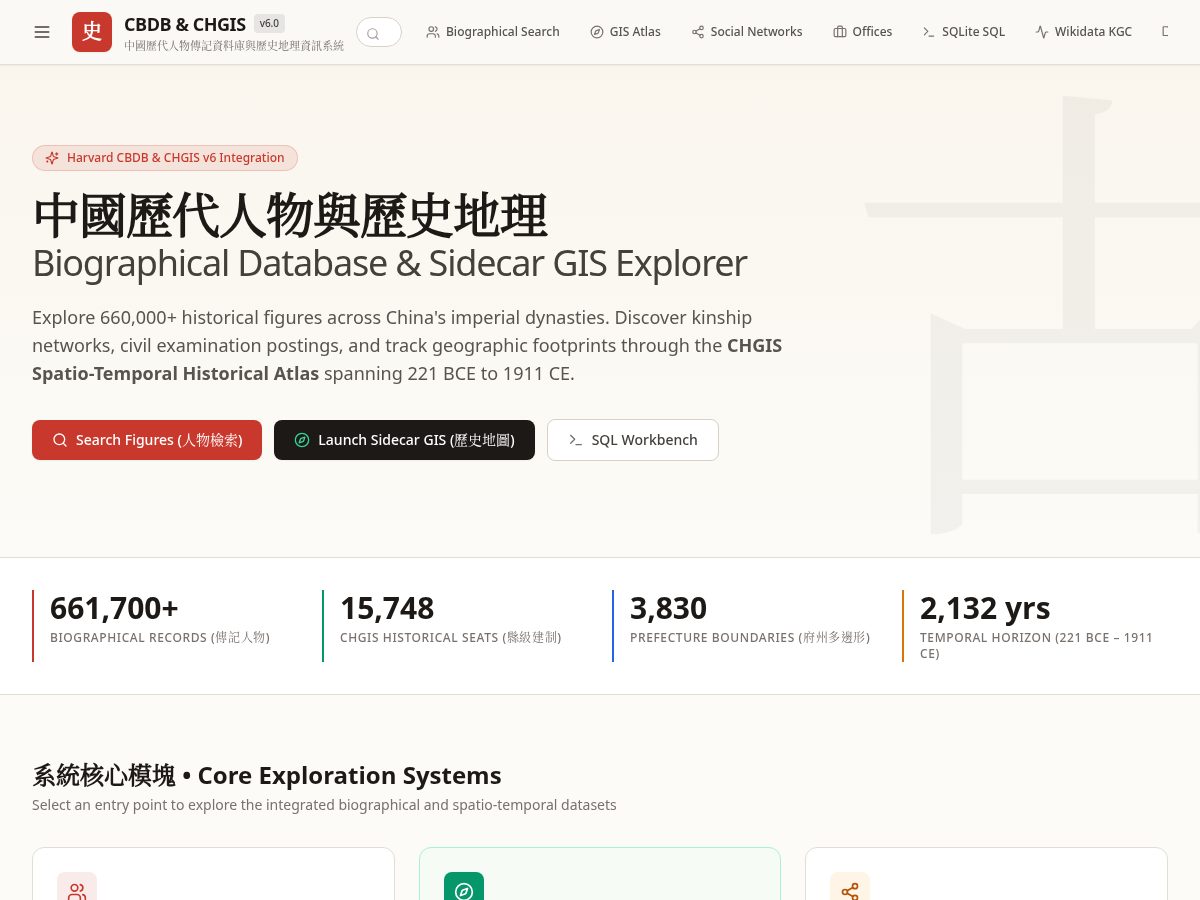Open the Wikidata KGC nav item
The height and width of the screenshot is (900, 1200).
[1083, 32]
